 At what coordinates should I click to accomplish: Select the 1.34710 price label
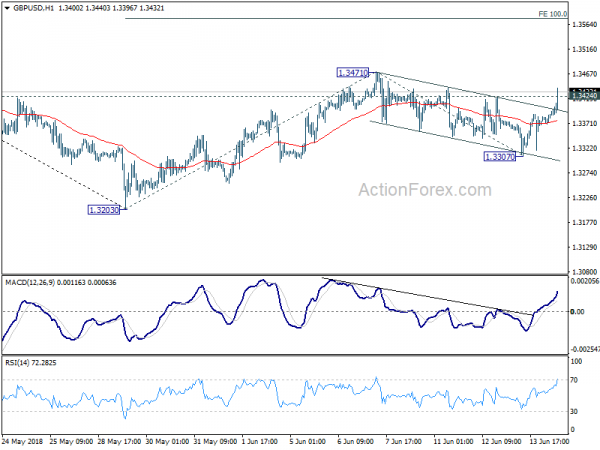coord(352,72)
